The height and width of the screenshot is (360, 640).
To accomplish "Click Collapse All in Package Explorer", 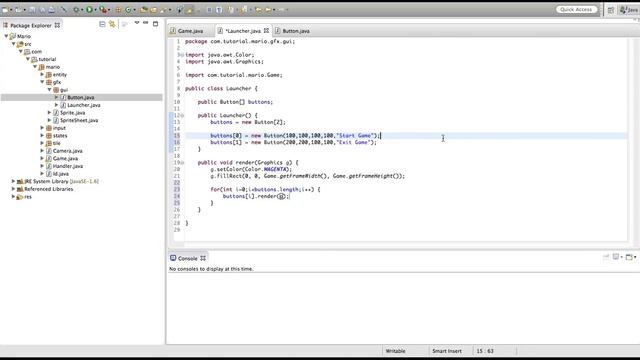I will (102, 24).
